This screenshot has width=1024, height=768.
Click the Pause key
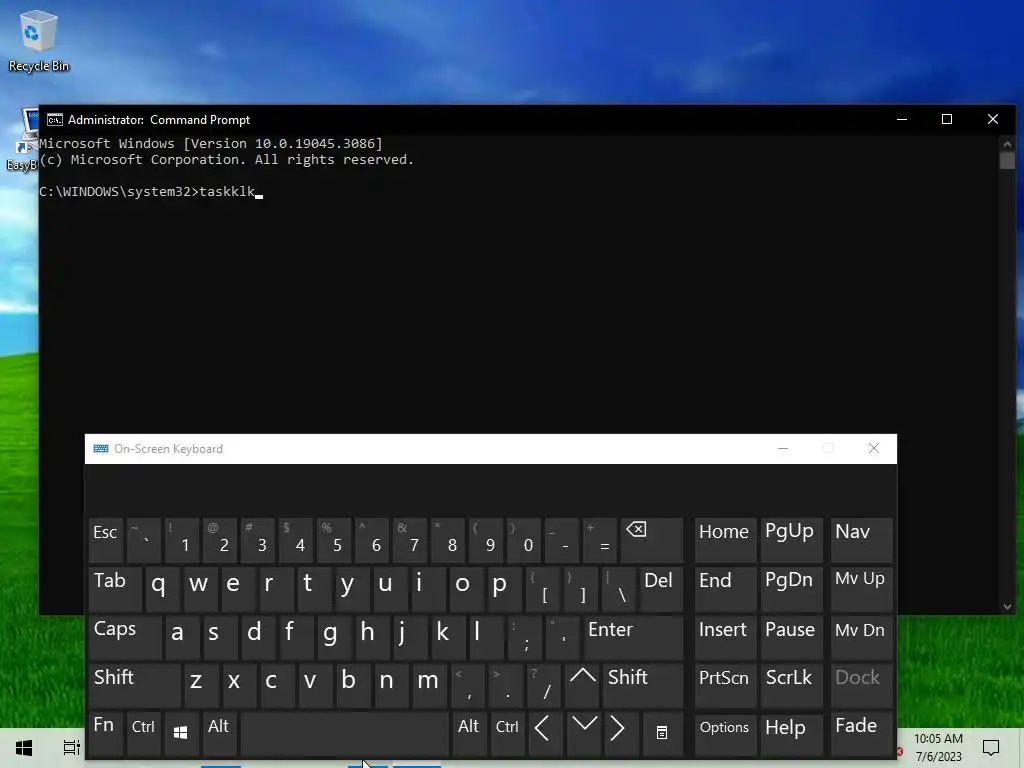(x=792, y=636)
